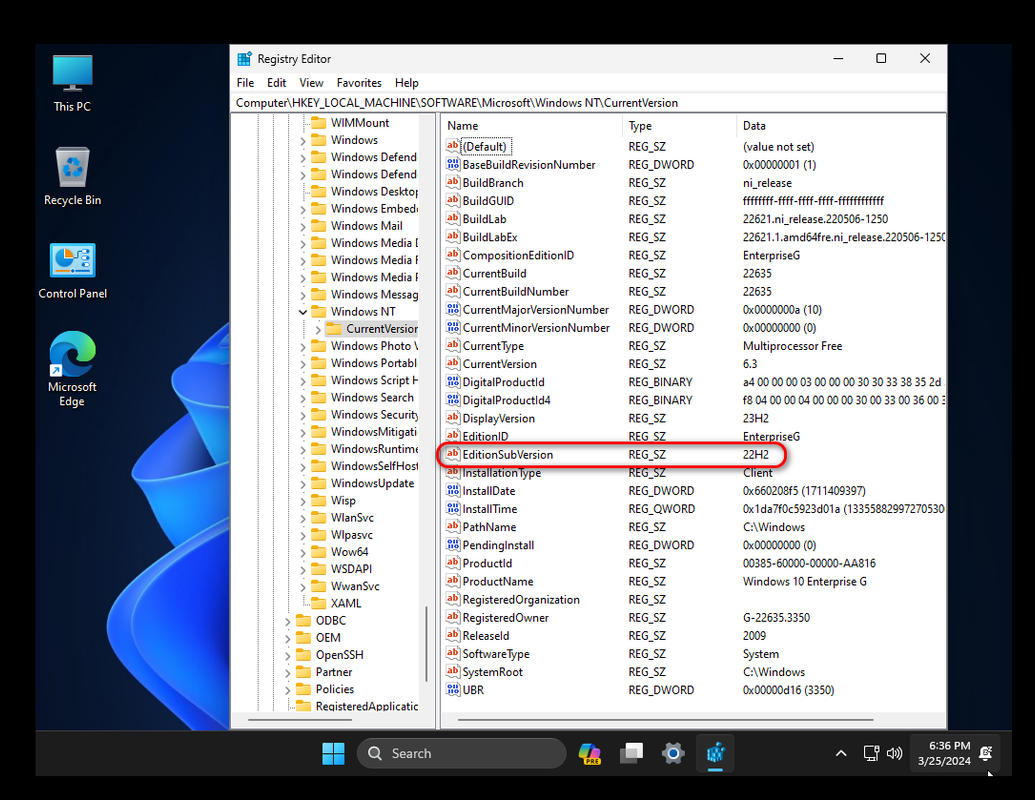This screenshot has width=1035, height=800.
Task: Select Registry Editor taskbar icon
Action: pyautogui.click(x=715, y=753)
